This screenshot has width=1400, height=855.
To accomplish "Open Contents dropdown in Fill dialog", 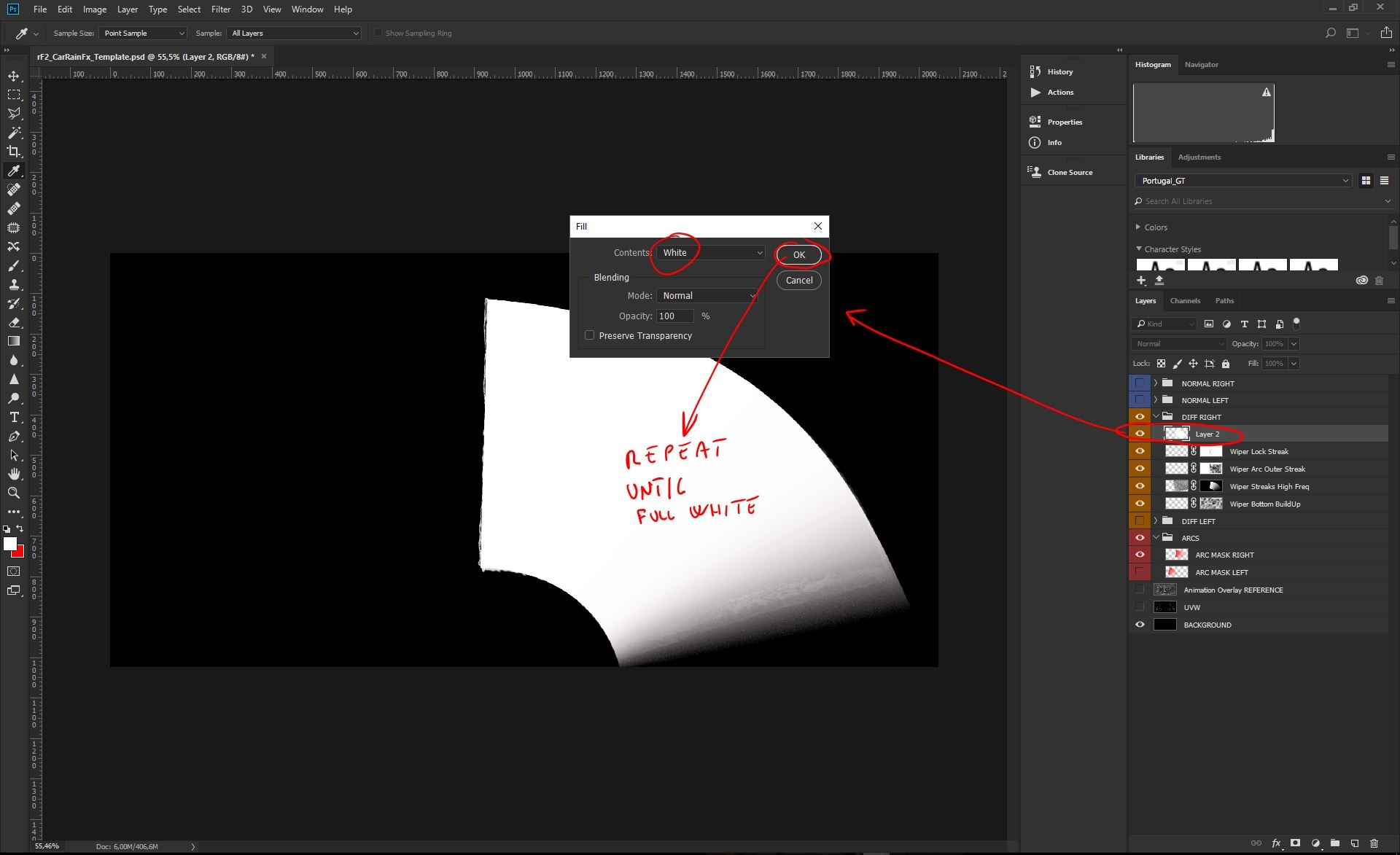I will 710,253.
